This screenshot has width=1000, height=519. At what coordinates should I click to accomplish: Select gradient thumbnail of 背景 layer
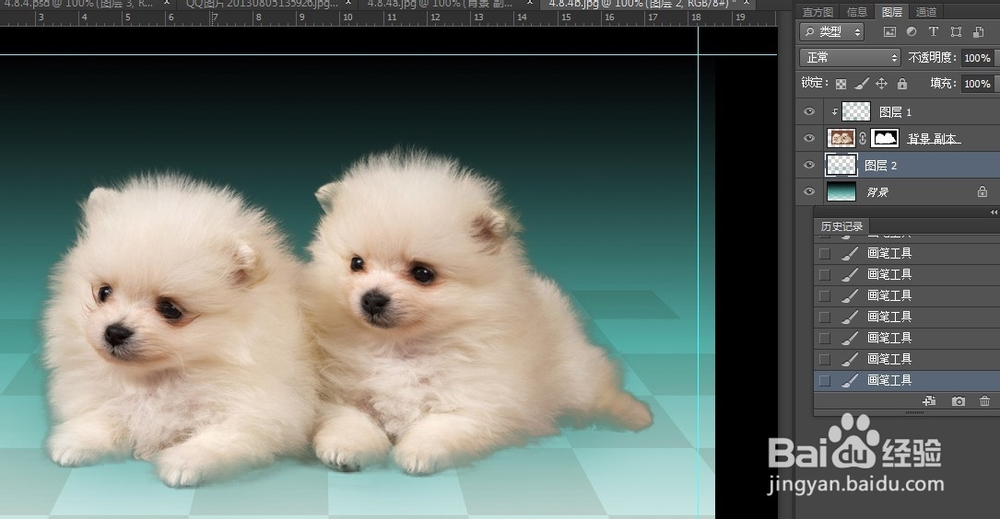pyautogui.click(x=841, y=191)
